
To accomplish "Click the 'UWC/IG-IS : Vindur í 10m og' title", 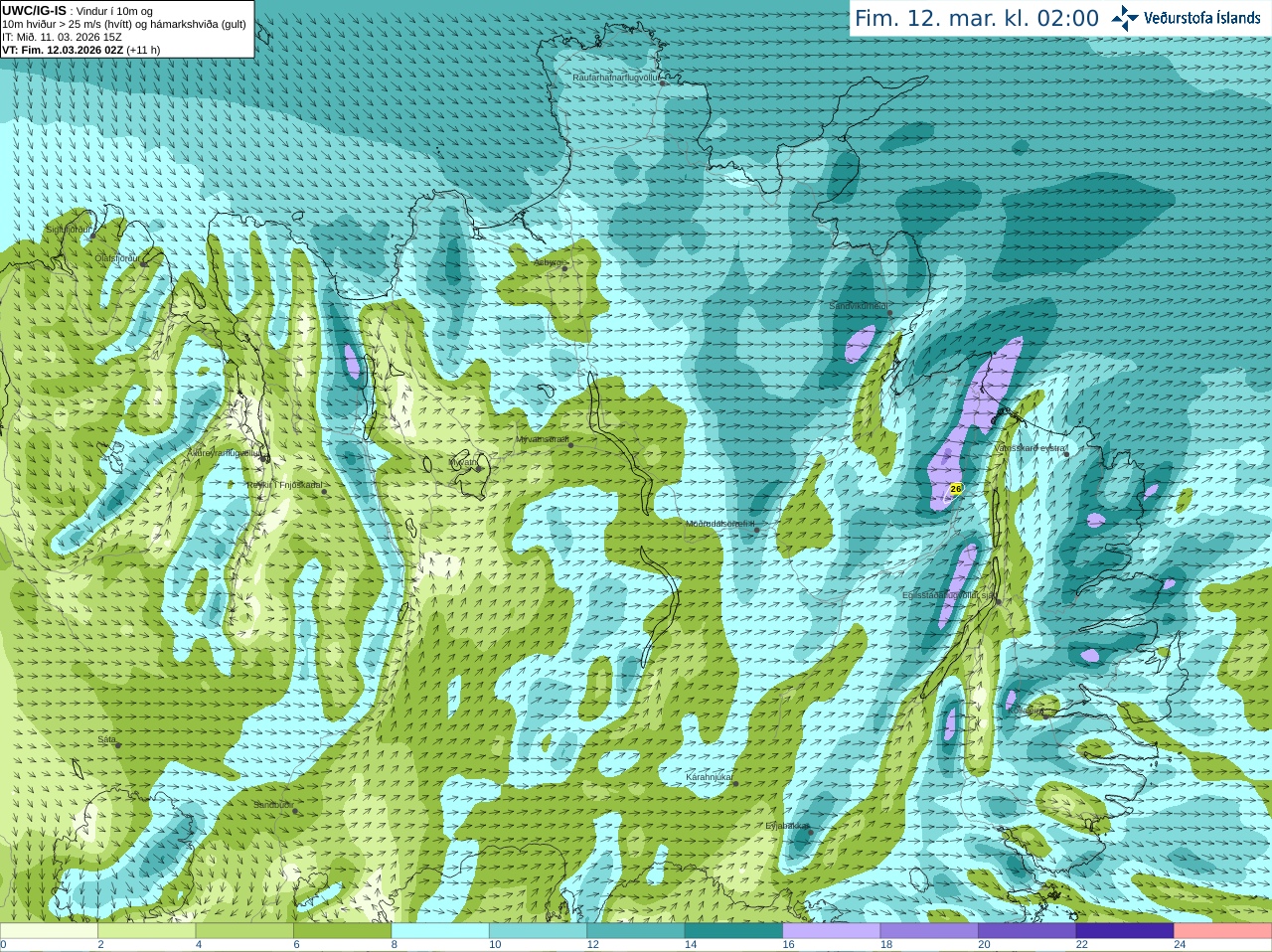I will tap(78, 10).
